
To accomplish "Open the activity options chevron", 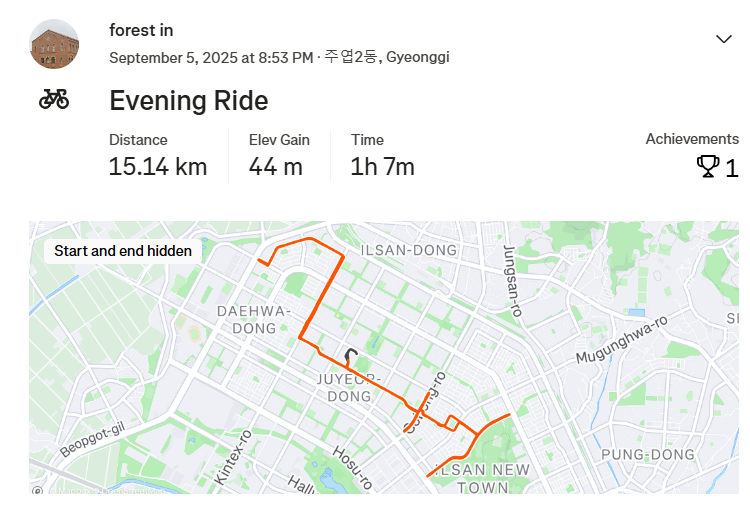I will coord(724,39).
